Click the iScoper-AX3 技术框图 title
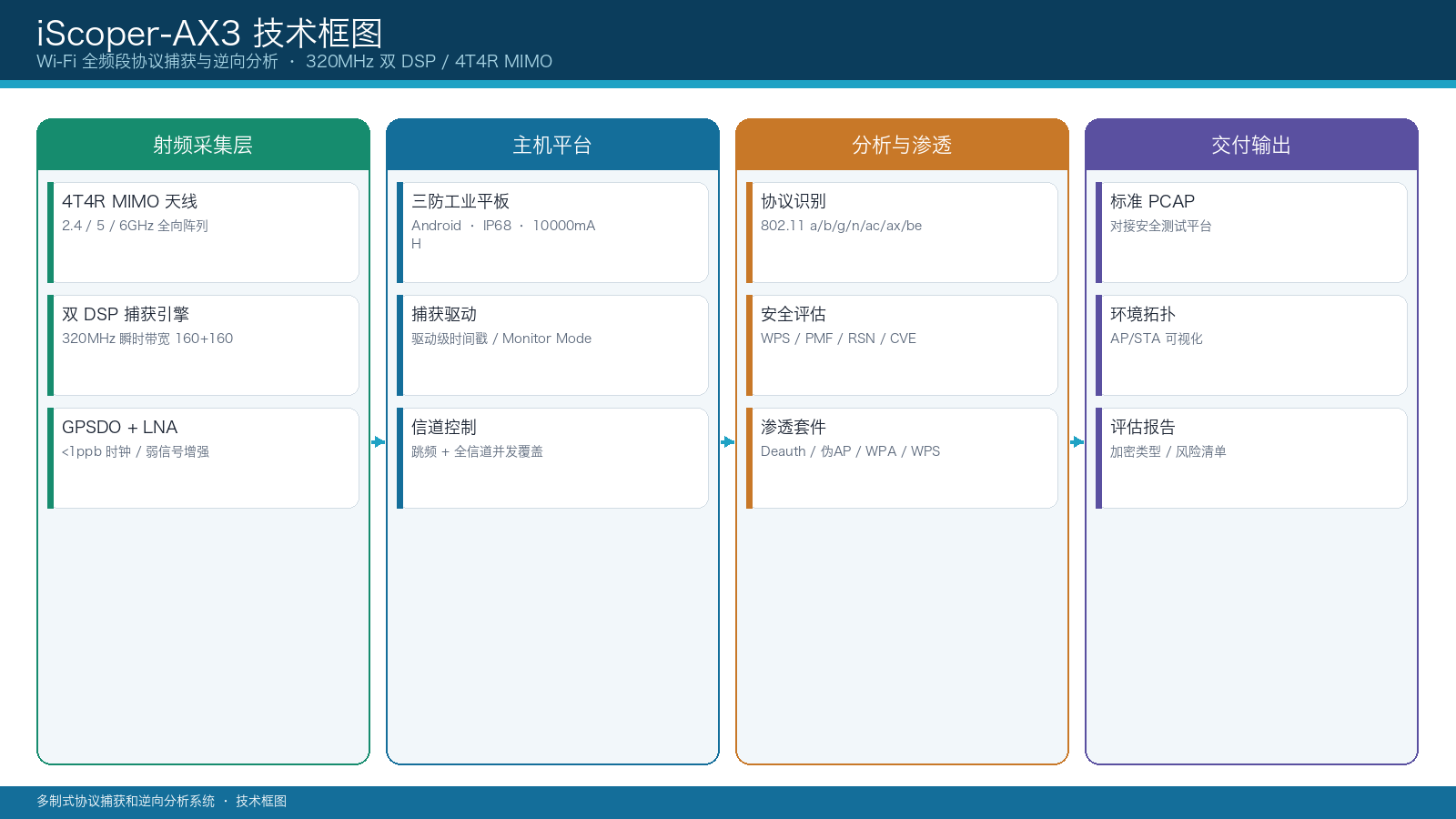The width and height of the screenshot is (1456, 819). tap(209, 34)
